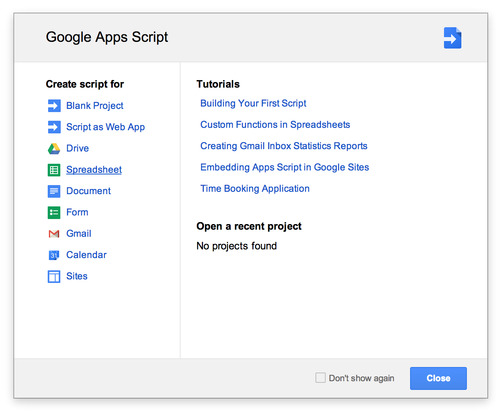The height and width of the screenshot is (412, 500).
Task: Create a script for Sites
Action: (77, 276)
